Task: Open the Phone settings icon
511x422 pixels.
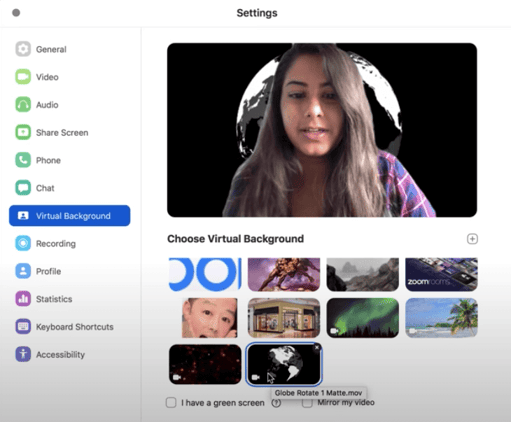Action: click(x=23, y=160)
